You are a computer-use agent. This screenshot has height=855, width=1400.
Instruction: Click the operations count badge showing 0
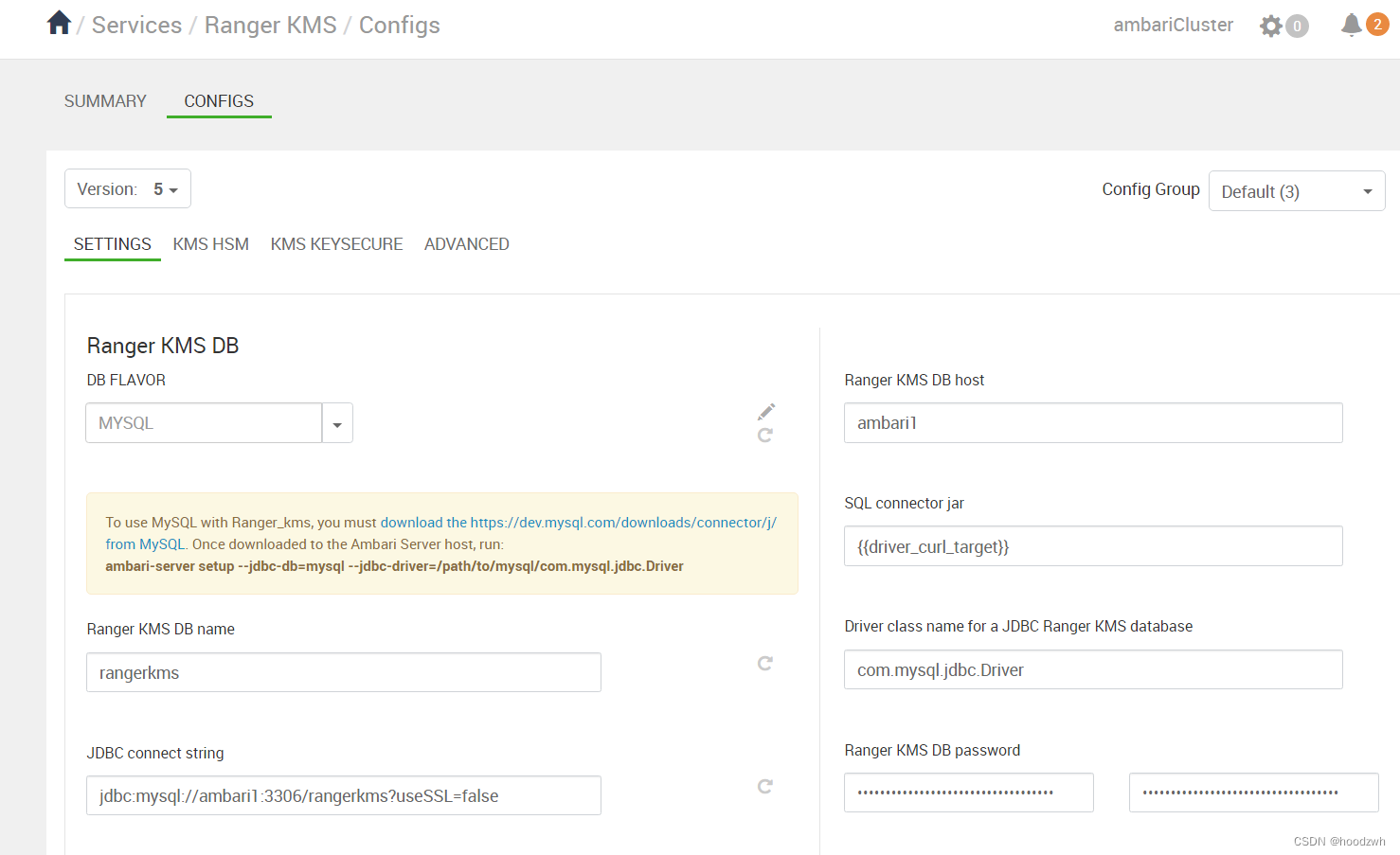[1298, 27]
